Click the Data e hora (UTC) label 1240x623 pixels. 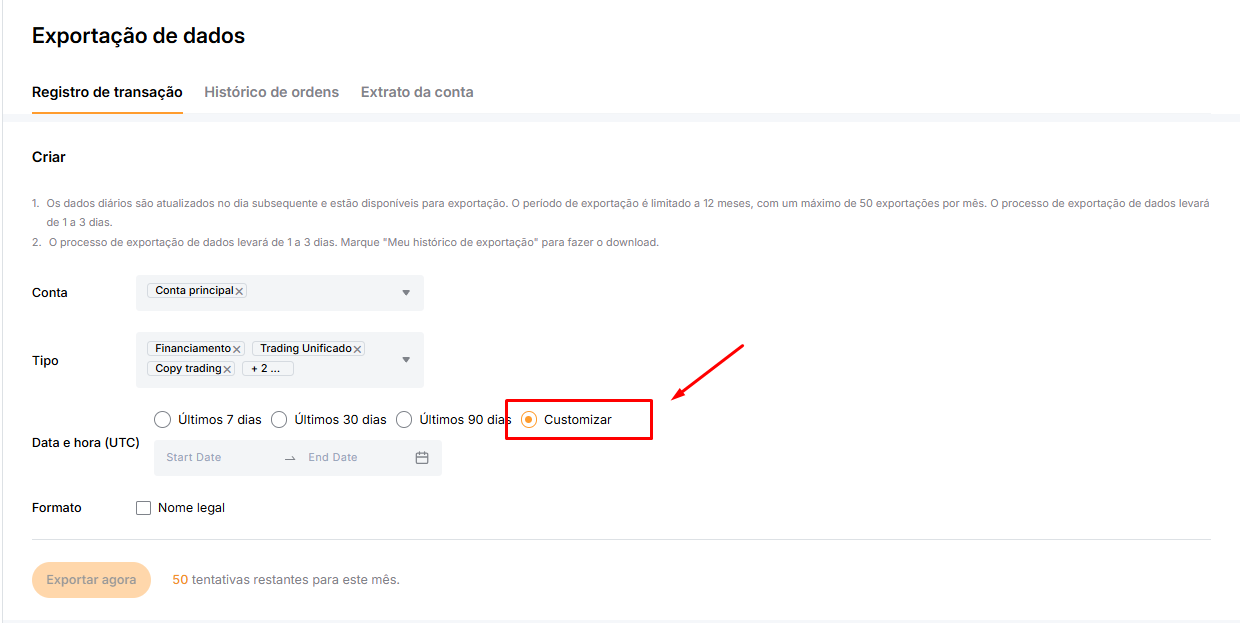86,443
